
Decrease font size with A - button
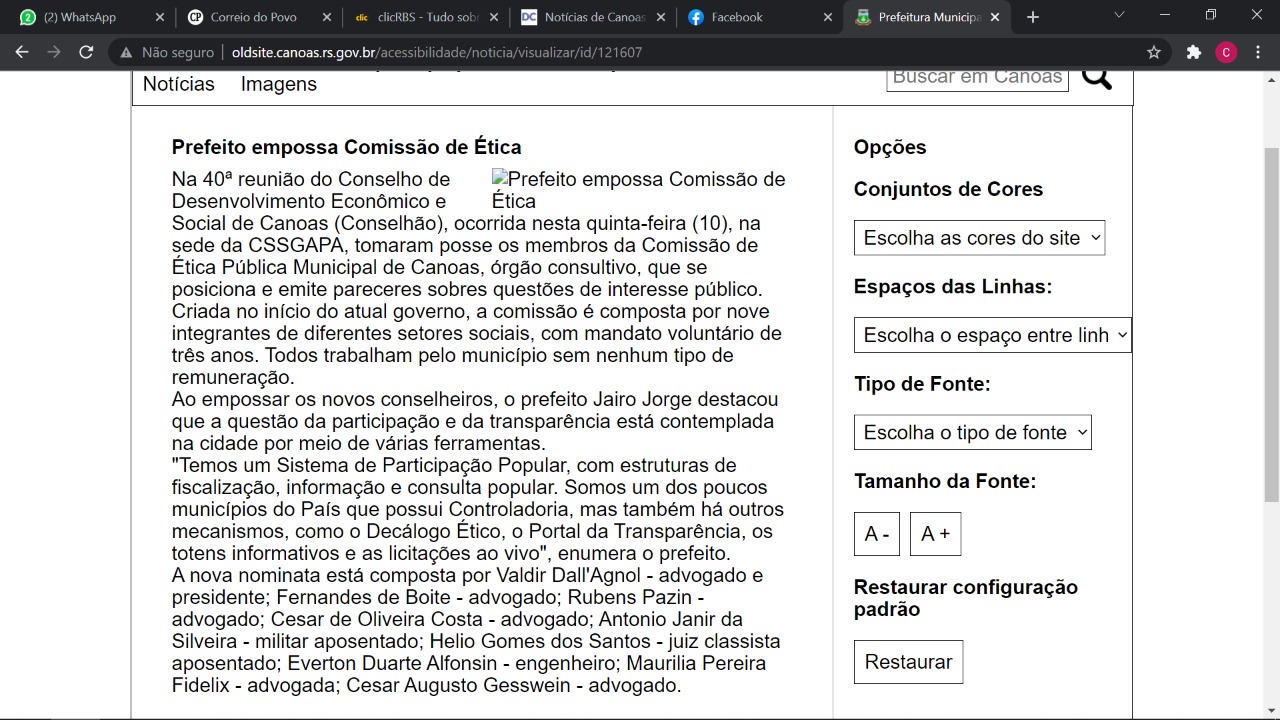[x=877, y=534]
